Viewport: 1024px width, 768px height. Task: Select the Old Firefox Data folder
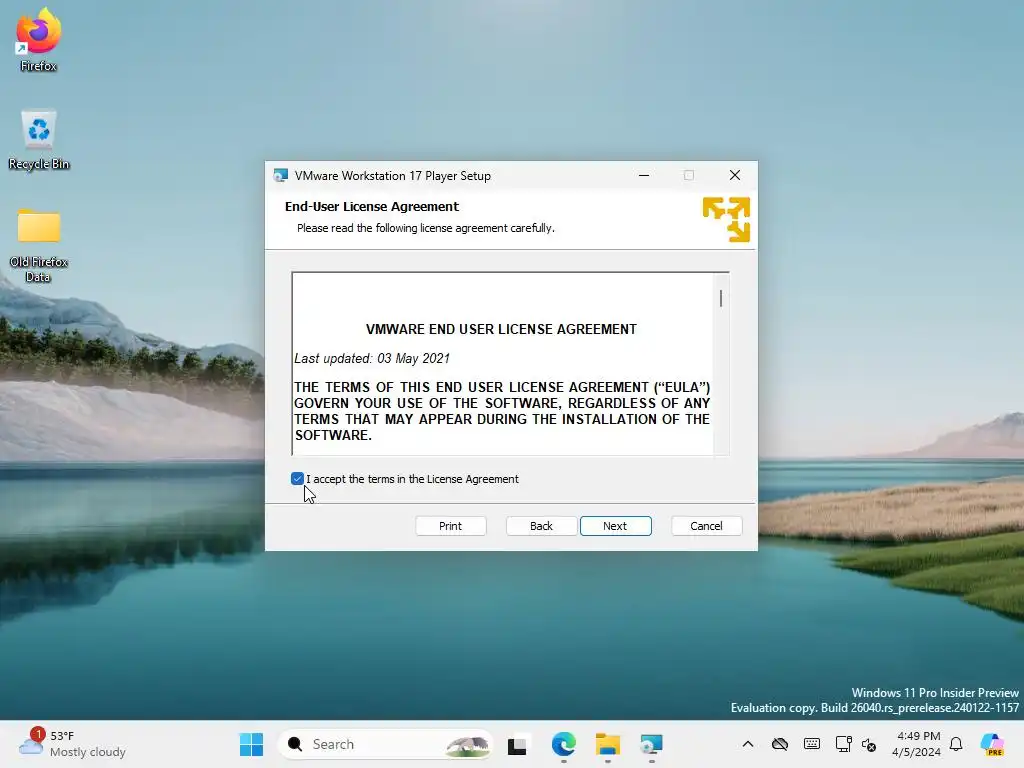(39, 245)
